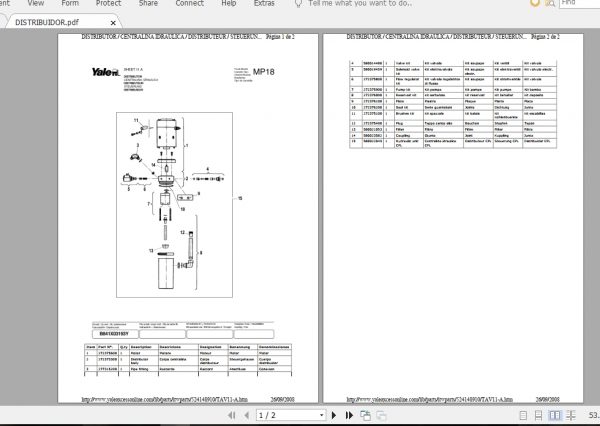Image resolution: width=600 pixels, height=426 pixels.
Task: Click the 'Pump kit' cell in parts table
Action: point(409,90)
